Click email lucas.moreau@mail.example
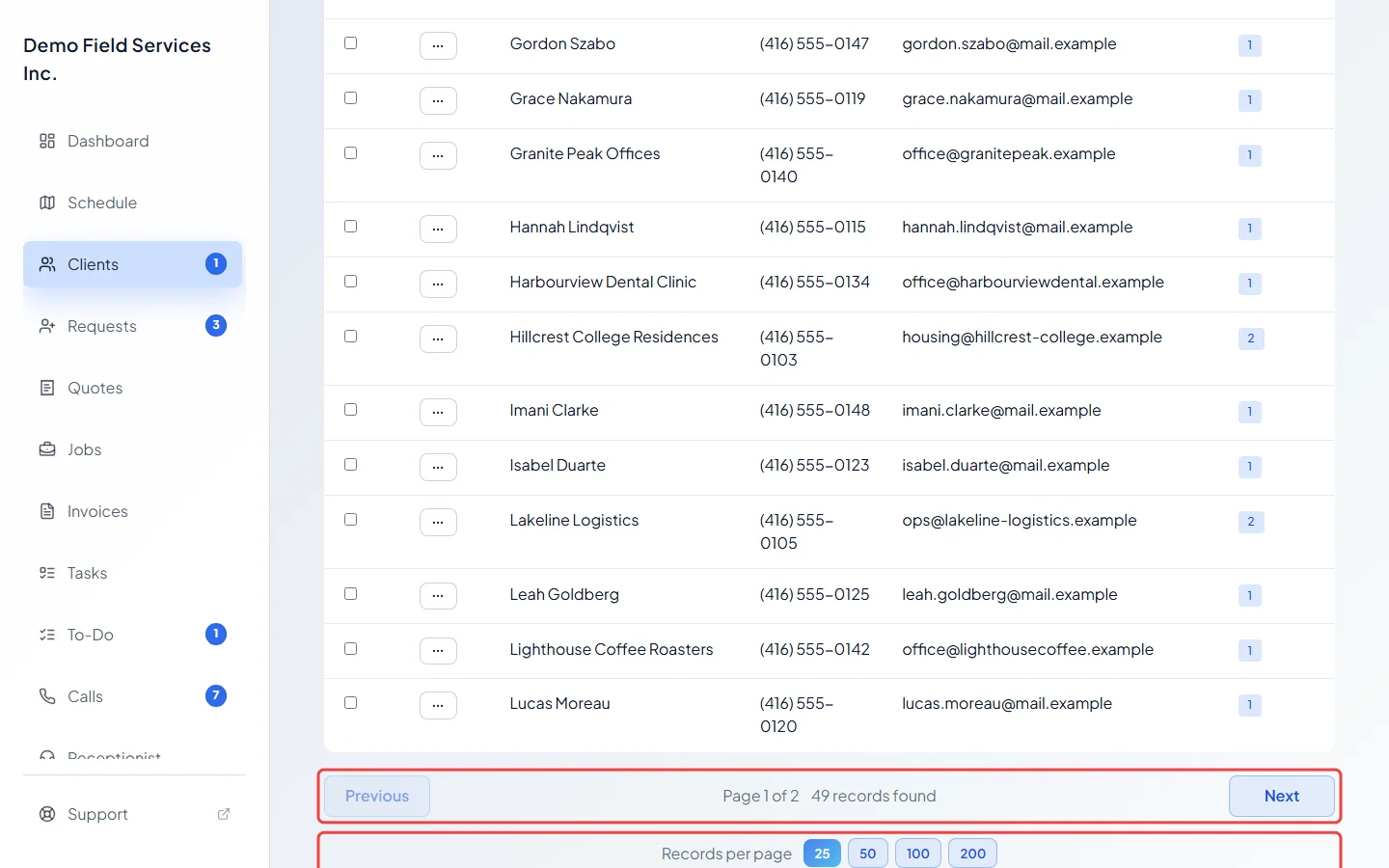 pos(1007,703)
